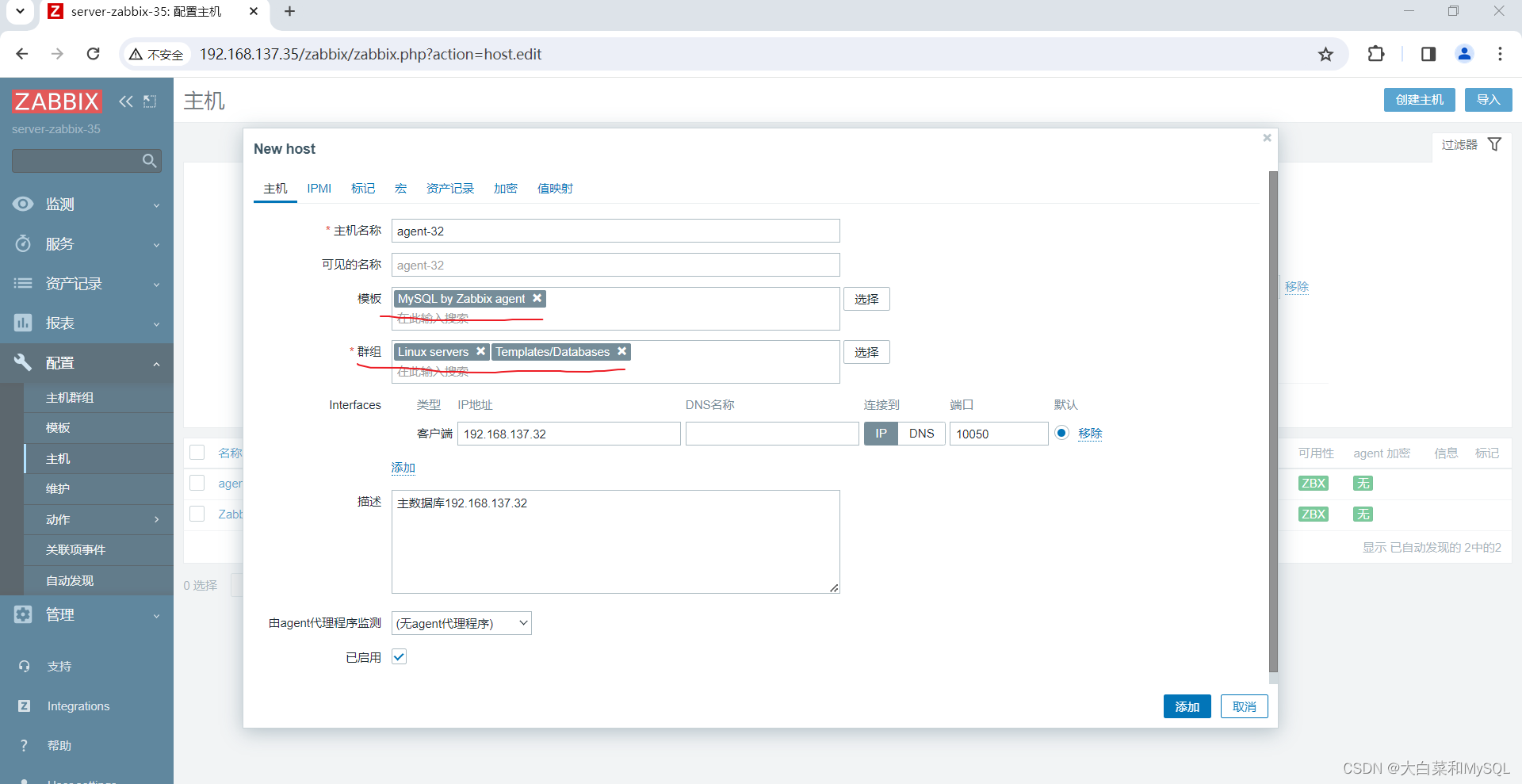Screen dimensions: 1522x784
Task: Expand the 资产记录 menu chevron
Action: point(156,285)
